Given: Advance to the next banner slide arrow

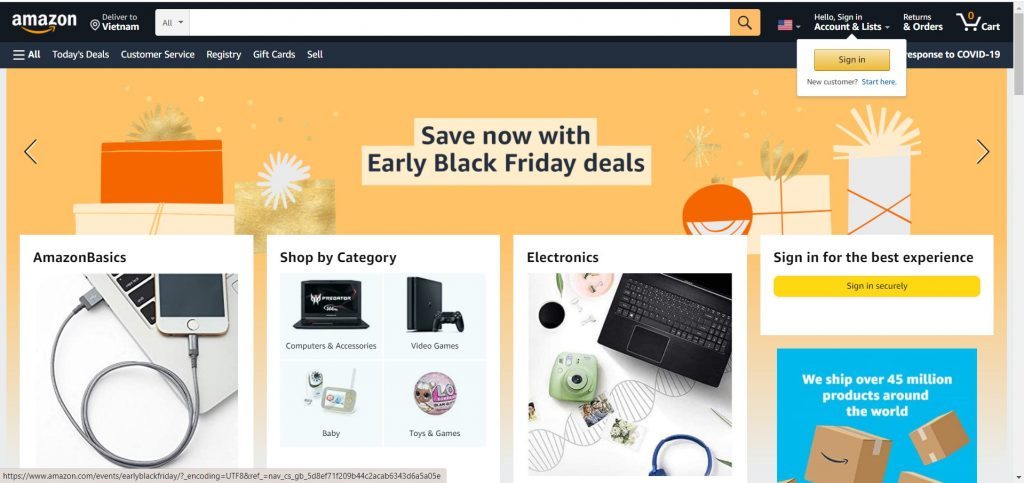Looking at the screenshot, I should coord(983,151).
